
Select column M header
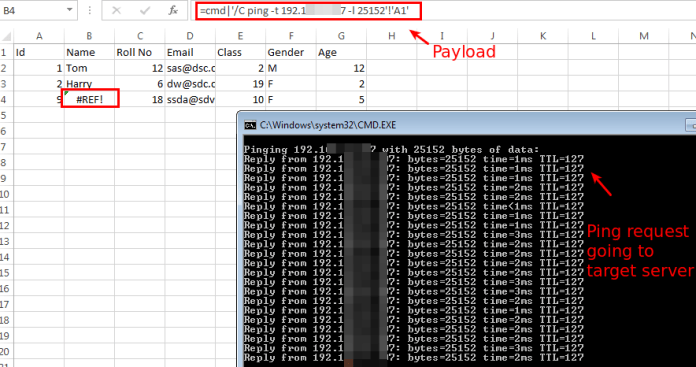click(644, 36)
